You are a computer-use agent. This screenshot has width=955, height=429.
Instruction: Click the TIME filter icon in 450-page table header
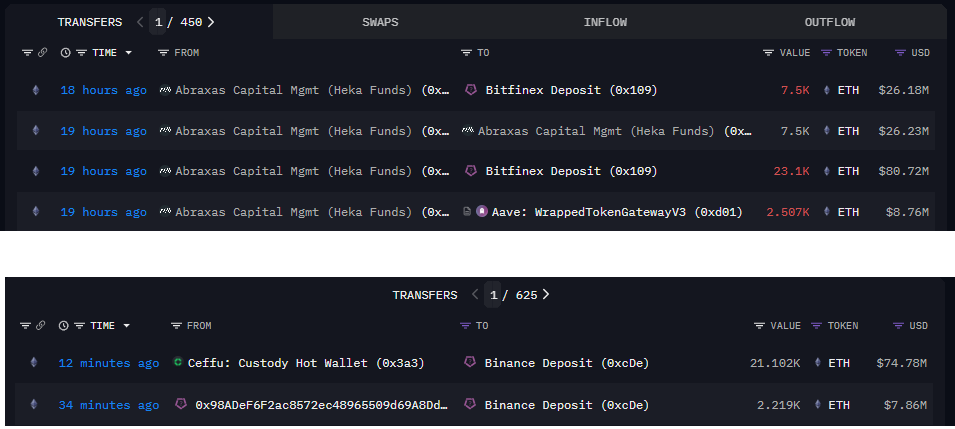[81, 53]
